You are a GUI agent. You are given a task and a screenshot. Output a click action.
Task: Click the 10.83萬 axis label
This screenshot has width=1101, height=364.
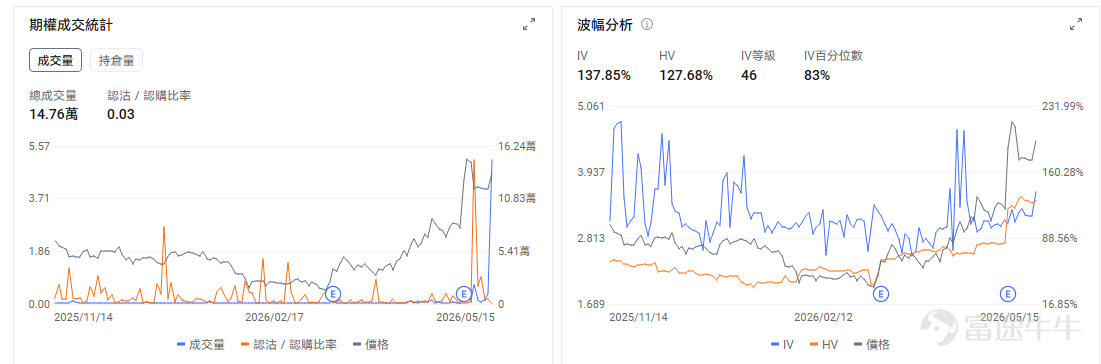[x=516, y=198]
